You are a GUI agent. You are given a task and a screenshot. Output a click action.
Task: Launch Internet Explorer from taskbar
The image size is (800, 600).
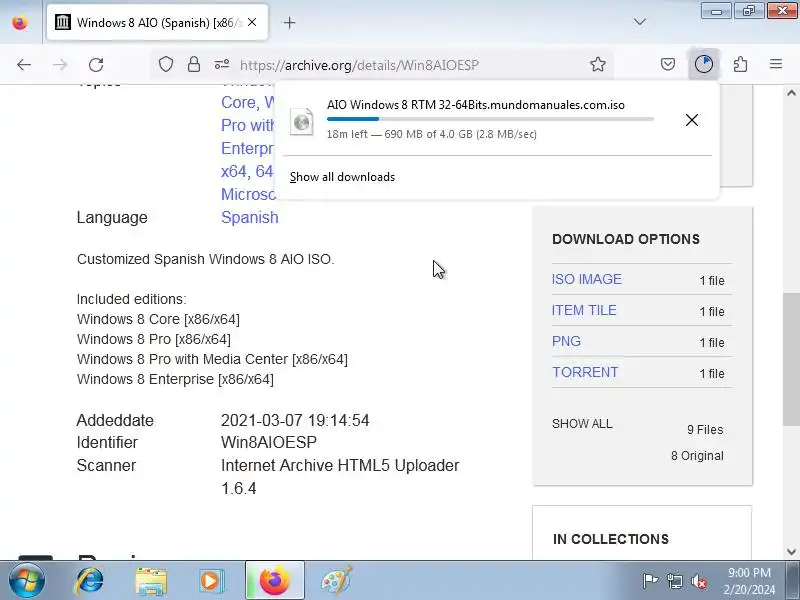pos(89,581)
